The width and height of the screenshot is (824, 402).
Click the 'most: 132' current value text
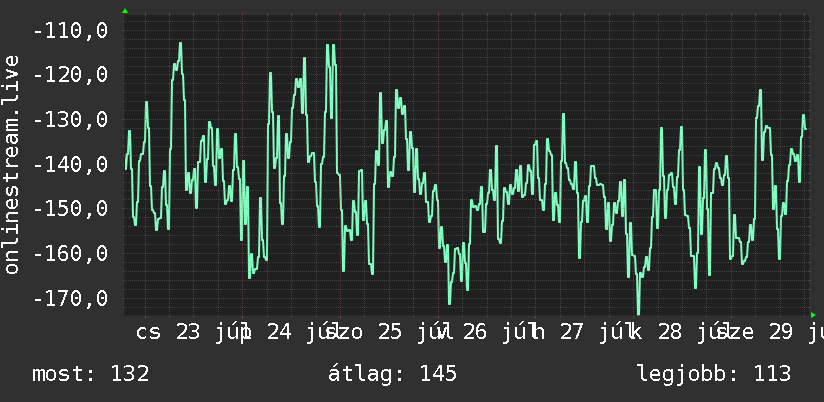tap(91, 374)
